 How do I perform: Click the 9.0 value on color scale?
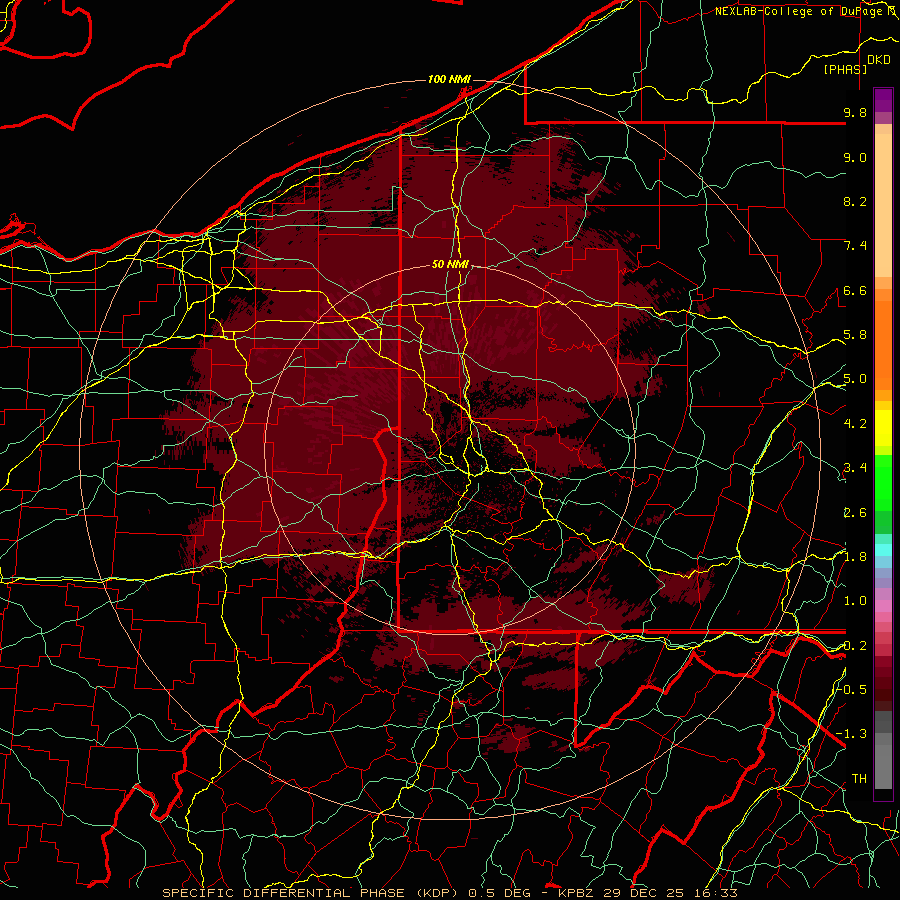pos(855,157)
